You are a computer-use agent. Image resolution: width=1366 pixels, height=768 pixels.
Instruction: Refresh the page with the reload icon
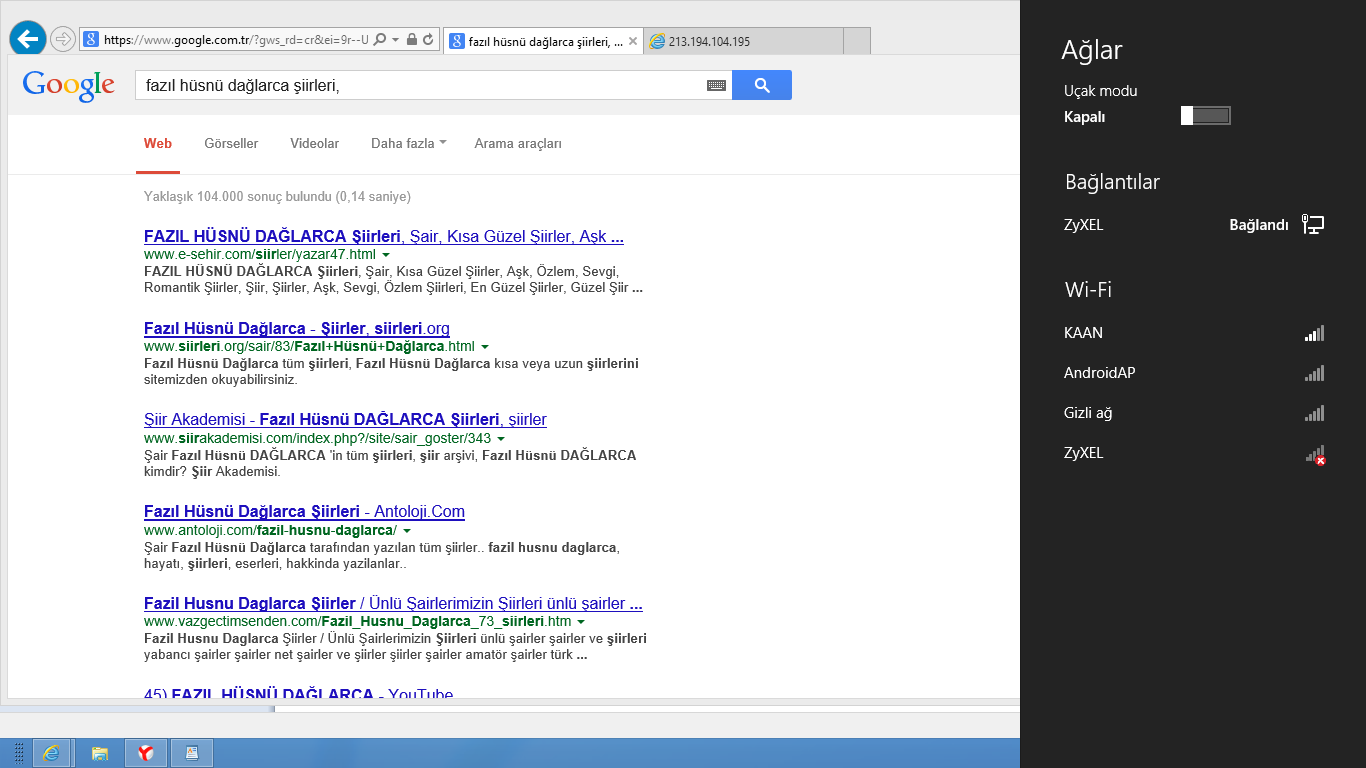(x=428, y=40)
